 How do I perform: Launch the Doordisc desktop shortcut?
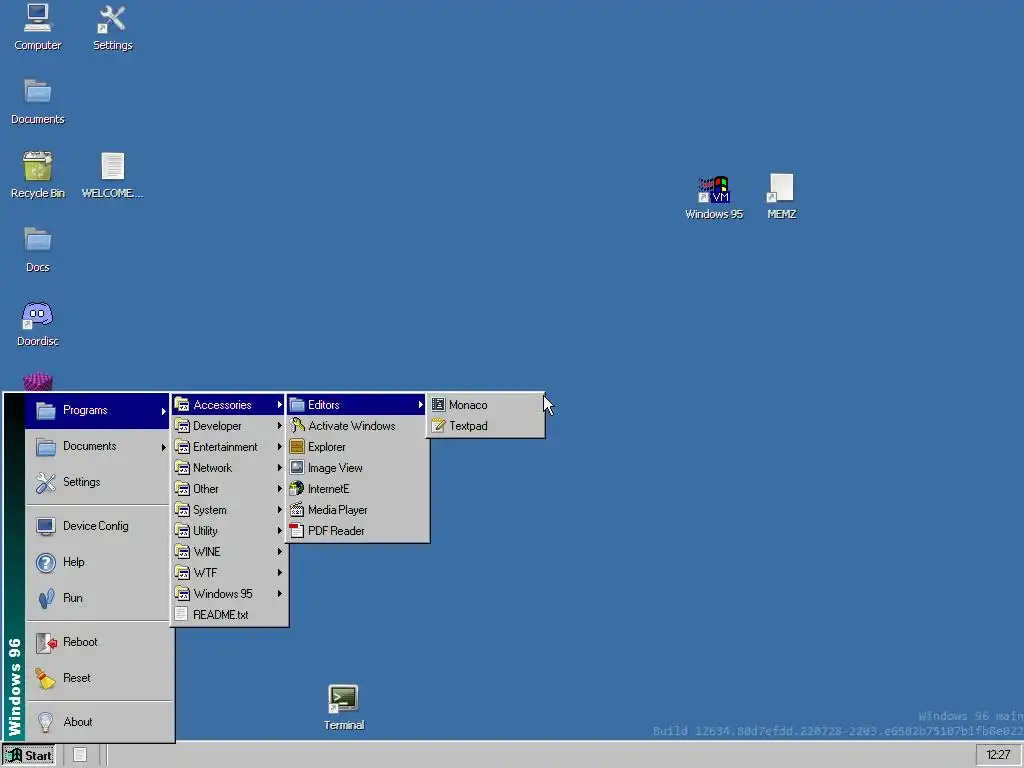[37, 323]
